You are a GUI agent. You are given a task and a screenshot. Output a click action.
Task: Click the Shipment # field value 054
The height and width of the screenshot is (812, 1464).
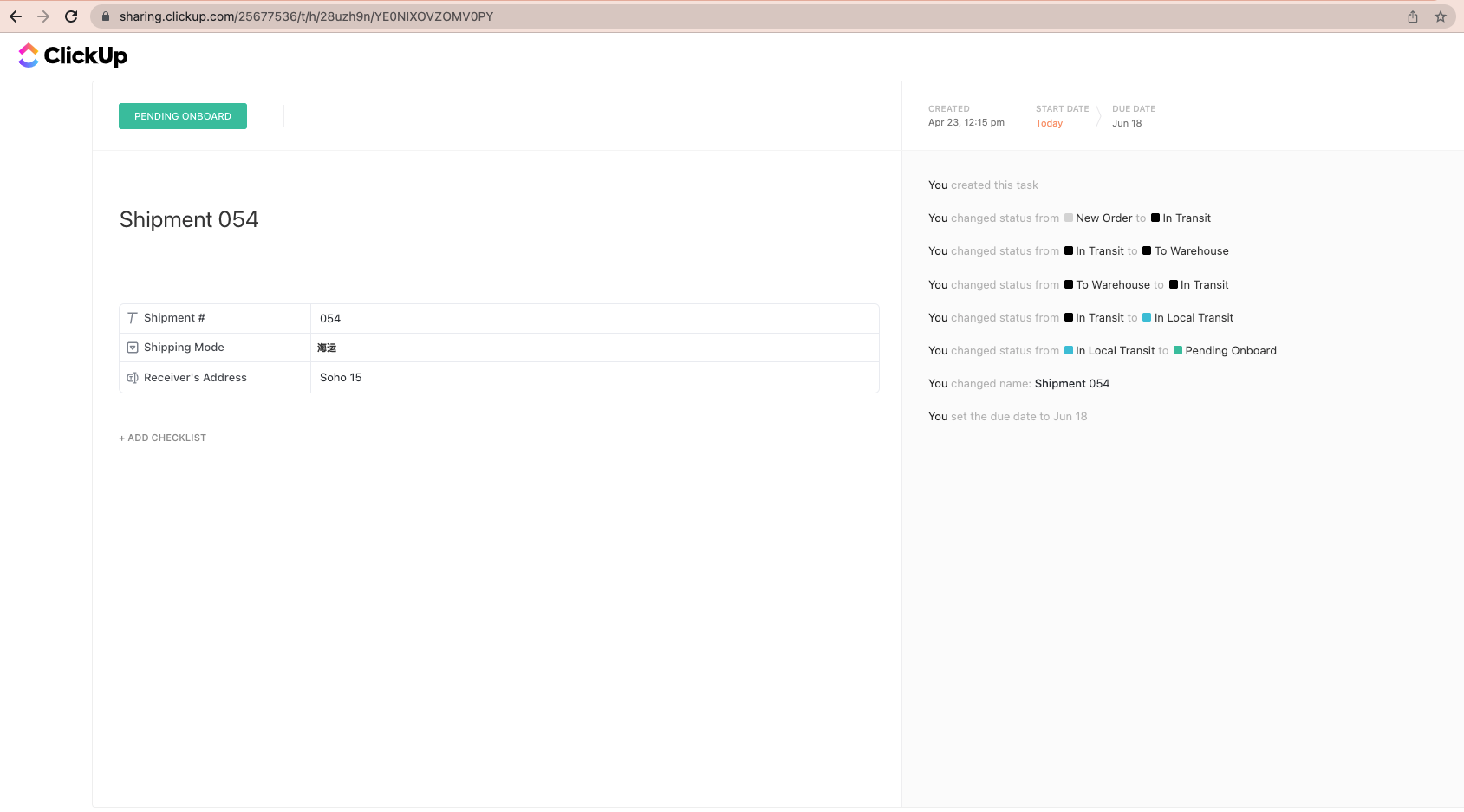pos(330,319)
